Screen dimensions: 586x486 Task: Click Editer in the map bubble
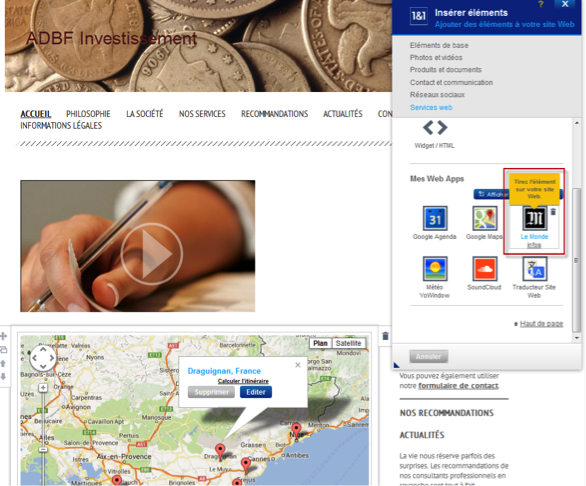[x=256, y=392]
